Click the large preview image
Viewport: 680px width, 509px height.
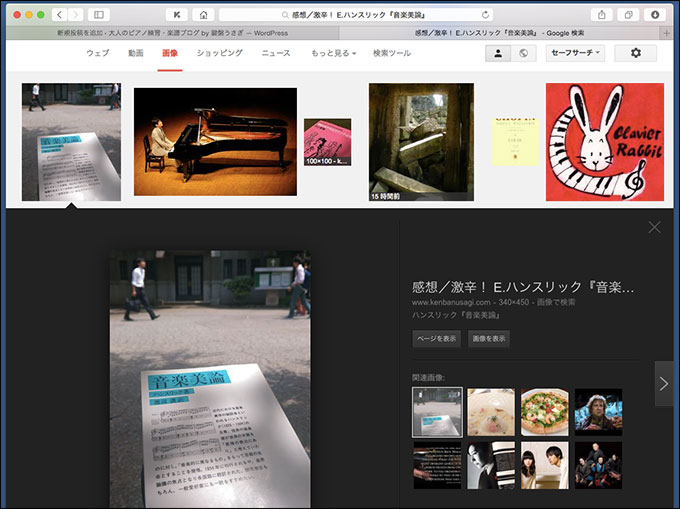(210, 379)
